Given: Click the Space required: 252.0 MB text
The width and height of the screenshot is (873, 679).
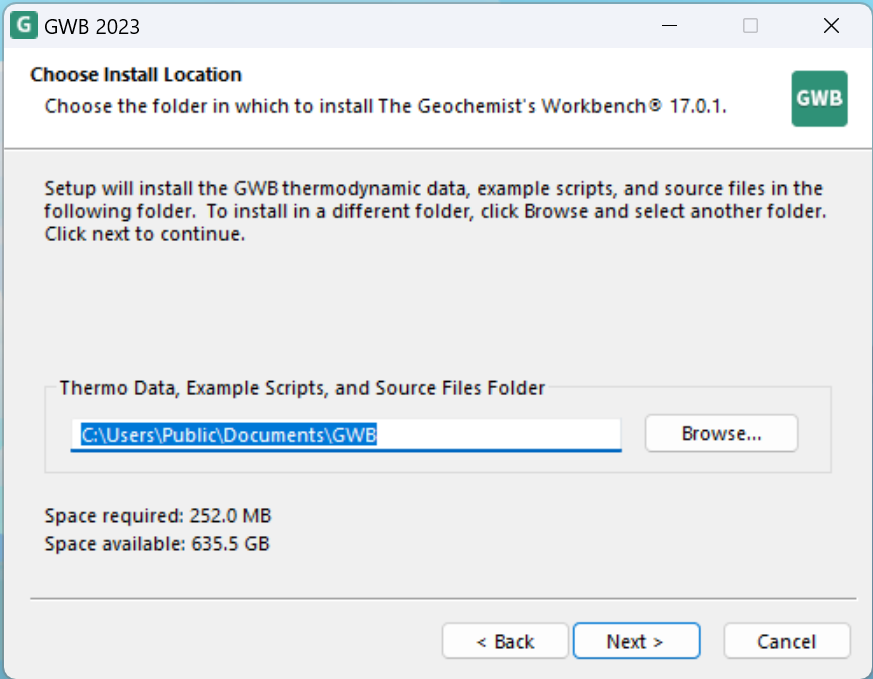Looking at the screenshot, I should (158, 516).
